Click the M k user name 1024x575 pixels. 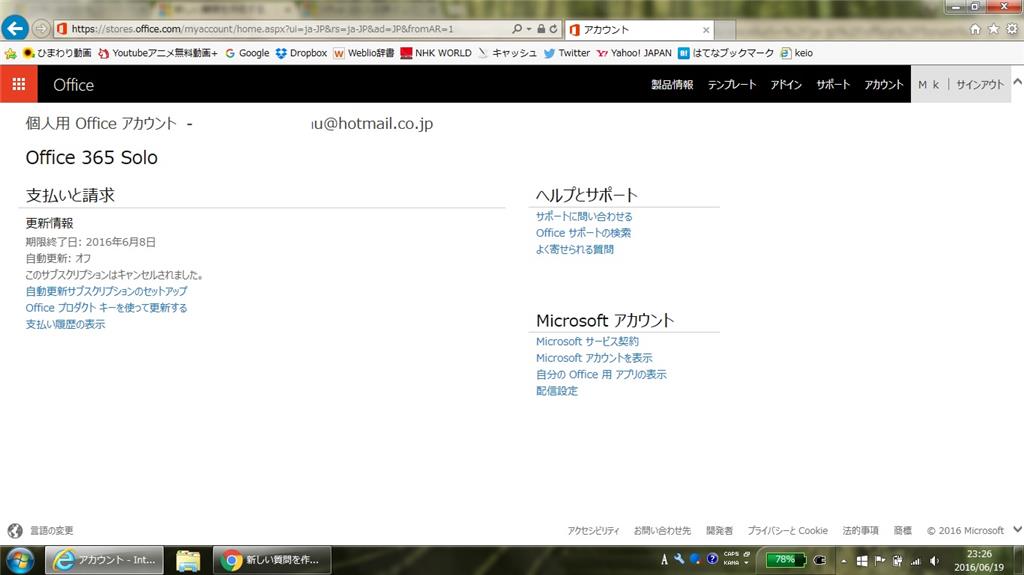tap(929, 84)
